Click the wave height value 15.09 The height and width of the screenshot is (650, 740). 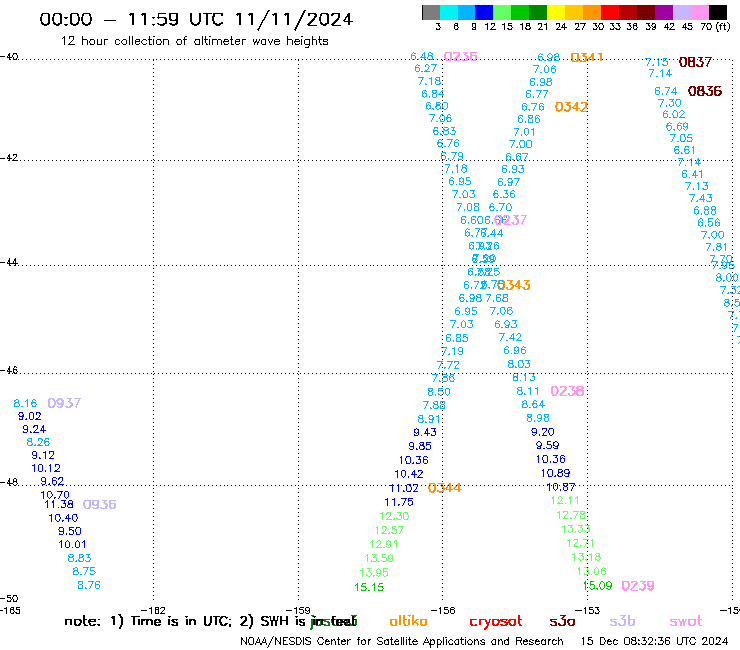point(597,586)
